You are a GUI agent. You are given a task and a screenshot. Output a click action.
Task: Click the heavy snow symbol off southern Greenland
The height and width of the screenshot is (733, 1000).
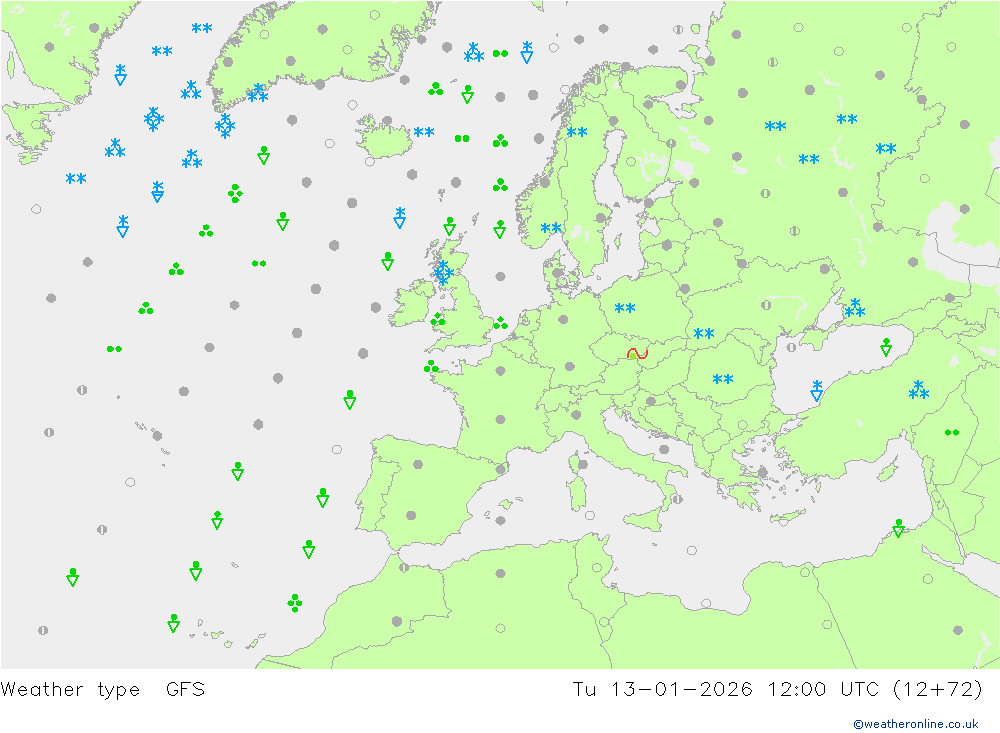(x=224, y=126)
